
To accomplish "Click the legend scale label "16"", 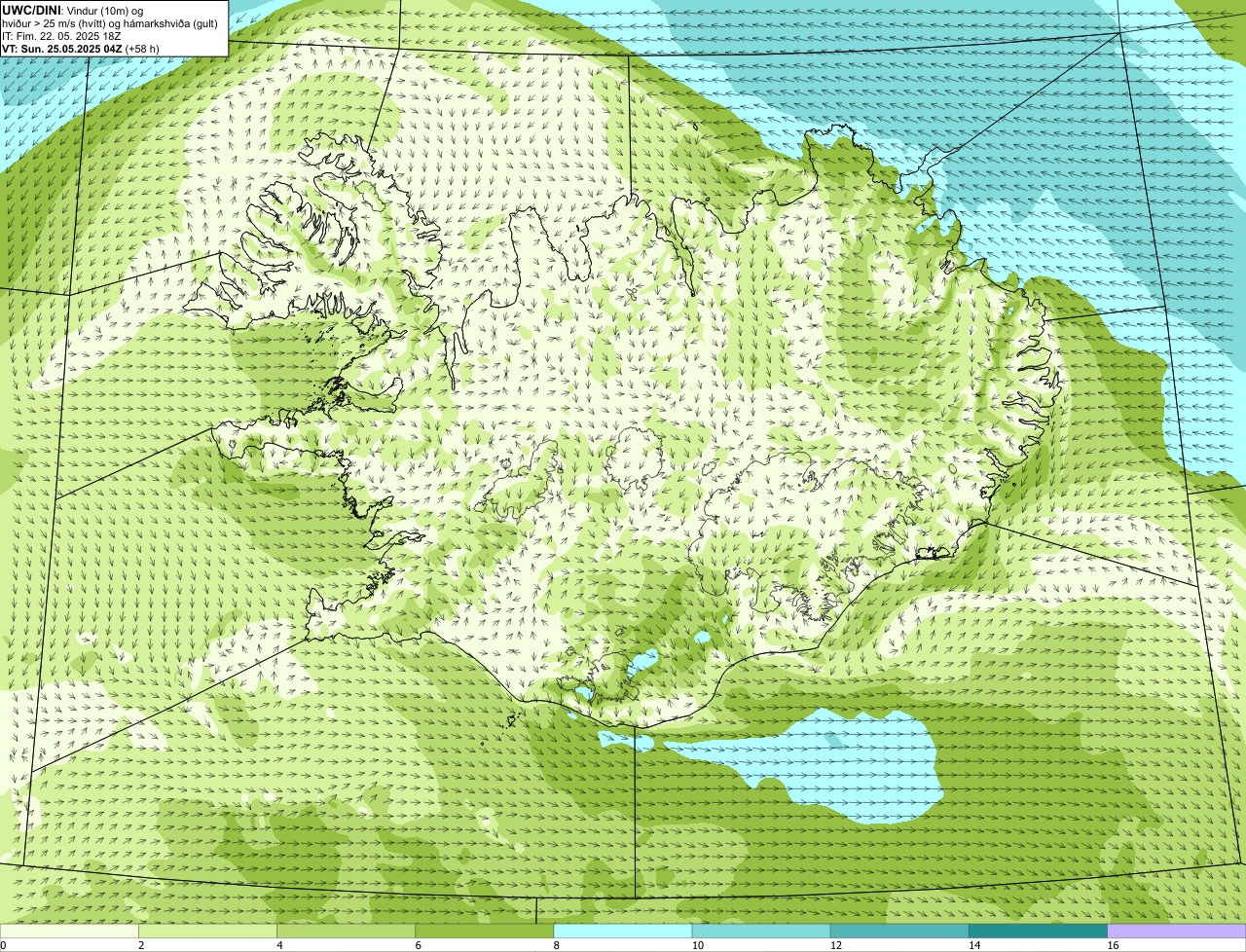I will click(x=1113, y=945).
